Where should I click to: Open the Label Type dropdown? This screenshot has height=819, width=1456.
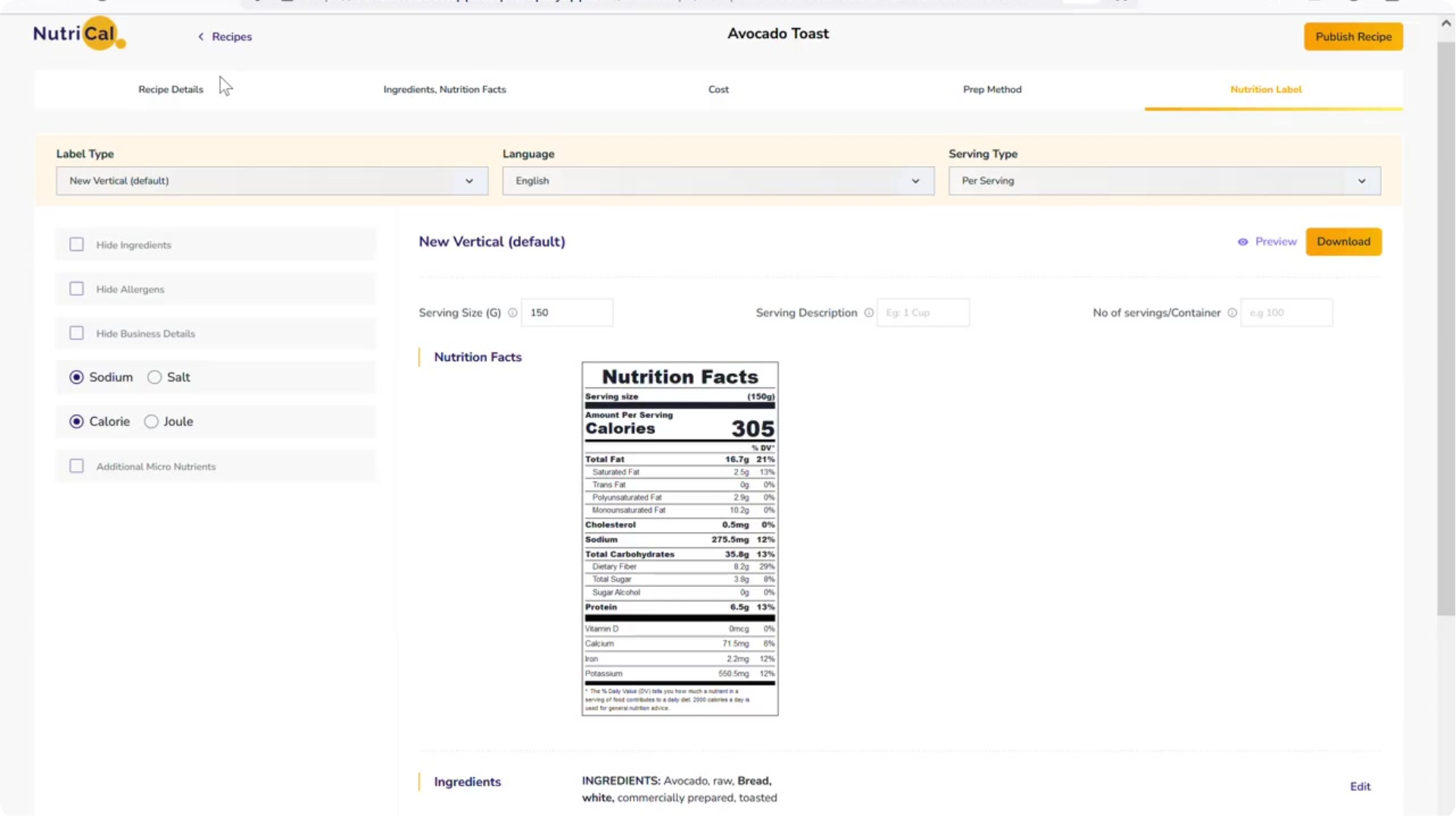[x=271, y=181]
